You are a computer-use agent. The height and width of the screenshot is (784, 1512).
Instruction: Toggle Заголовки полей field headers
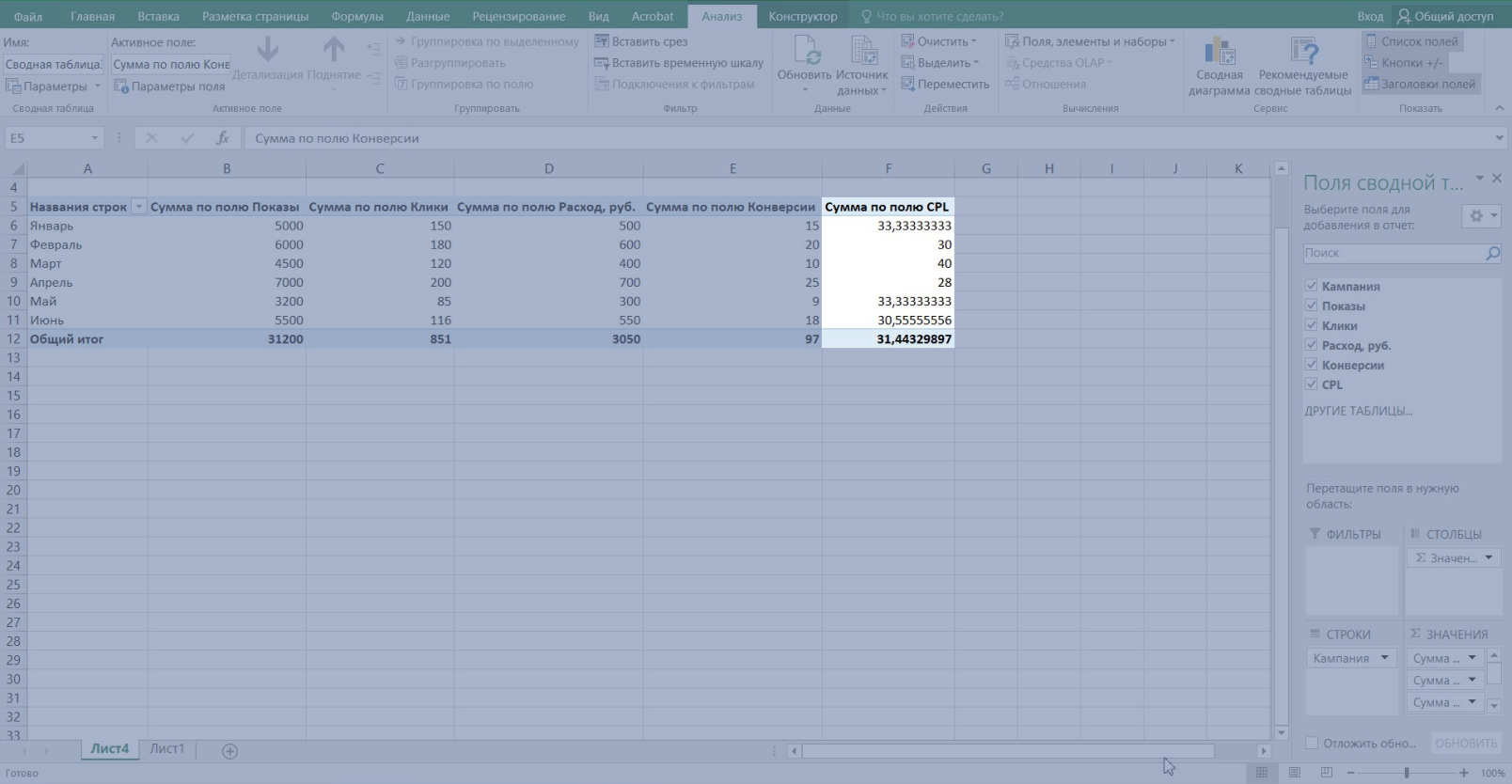1421,84
